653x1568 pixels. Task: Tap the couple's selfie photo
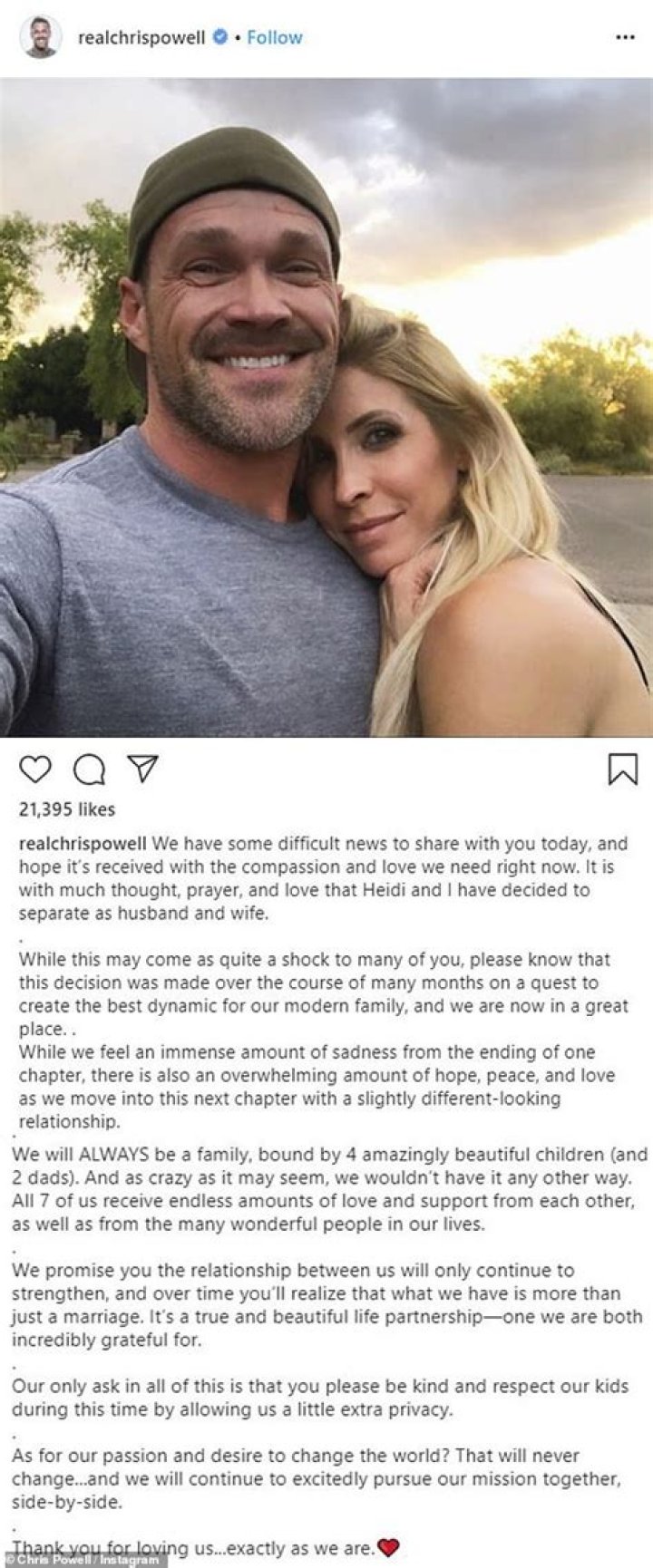click(326, 408)
